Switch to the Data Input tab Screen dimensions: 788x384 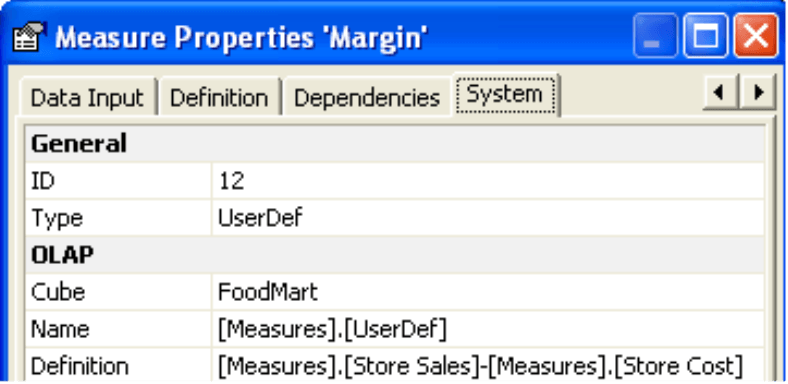point(88,98)
